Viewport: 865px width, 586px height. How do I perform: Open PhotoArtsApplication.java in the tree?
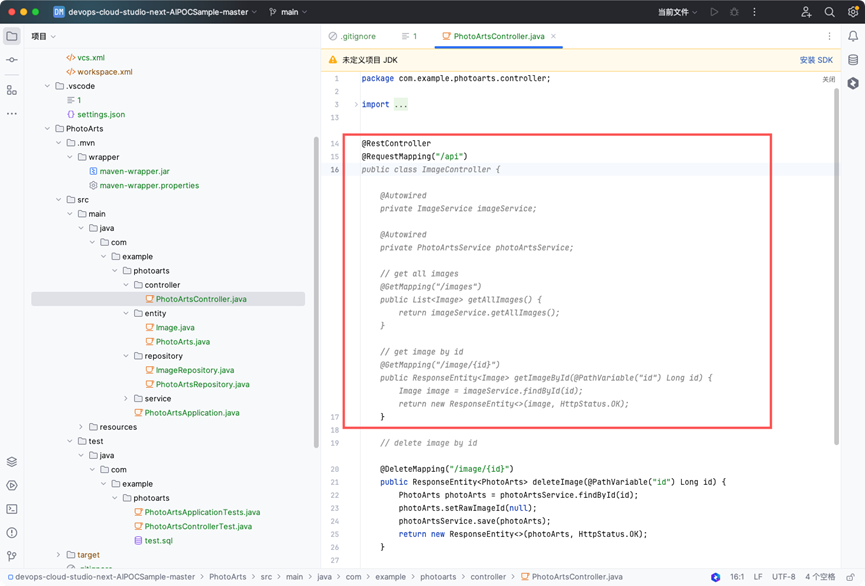pos(187,413)
